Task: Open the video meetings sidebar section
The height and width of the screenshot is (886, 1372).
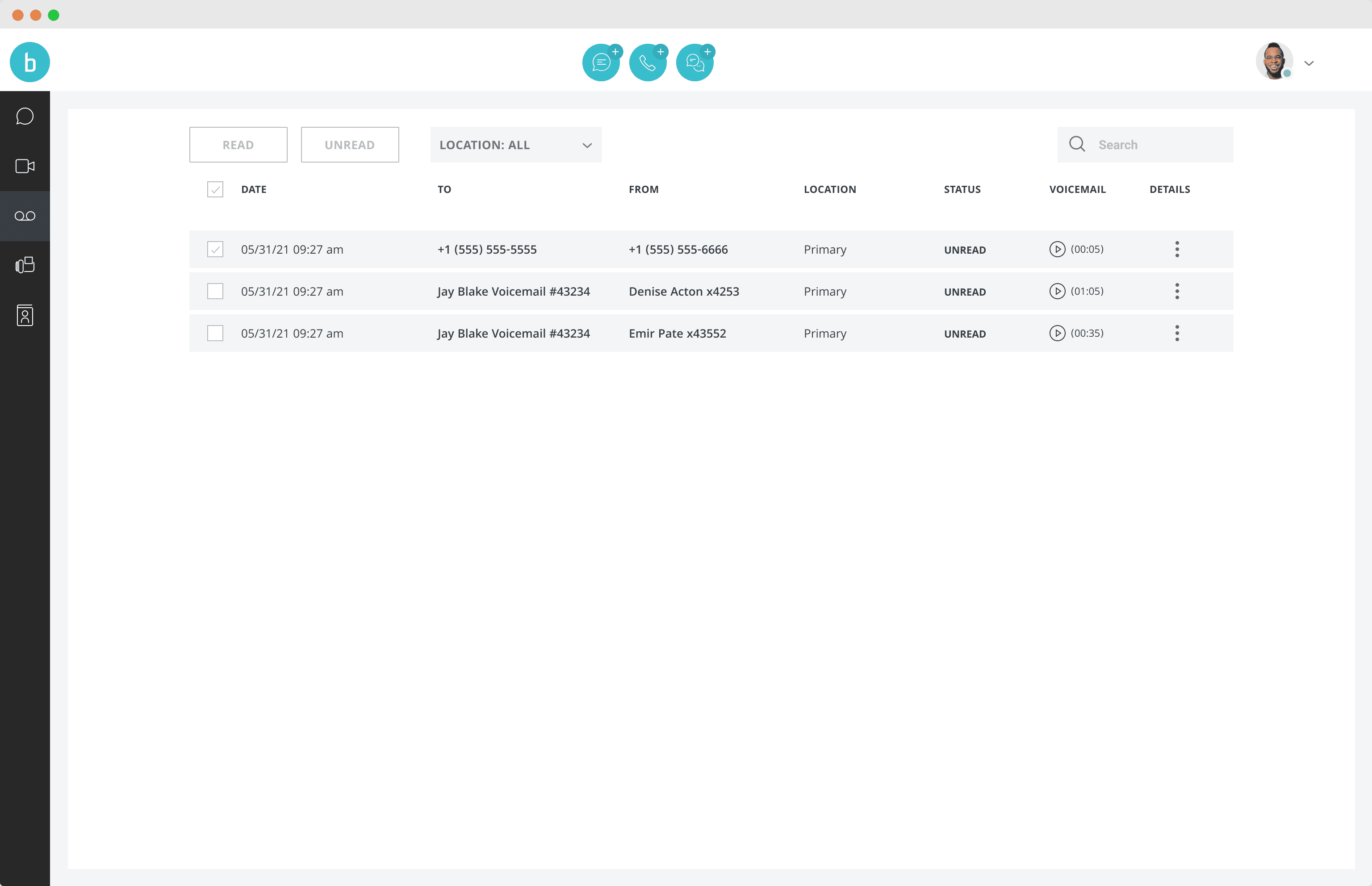Action: pyautogui.click(x=25, y=166)
